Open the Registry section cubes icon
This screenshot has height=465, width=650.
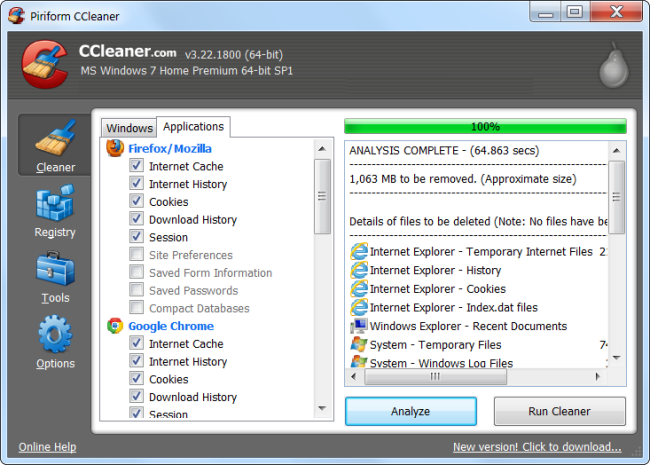pyautogui.click(x=55, y=203)
